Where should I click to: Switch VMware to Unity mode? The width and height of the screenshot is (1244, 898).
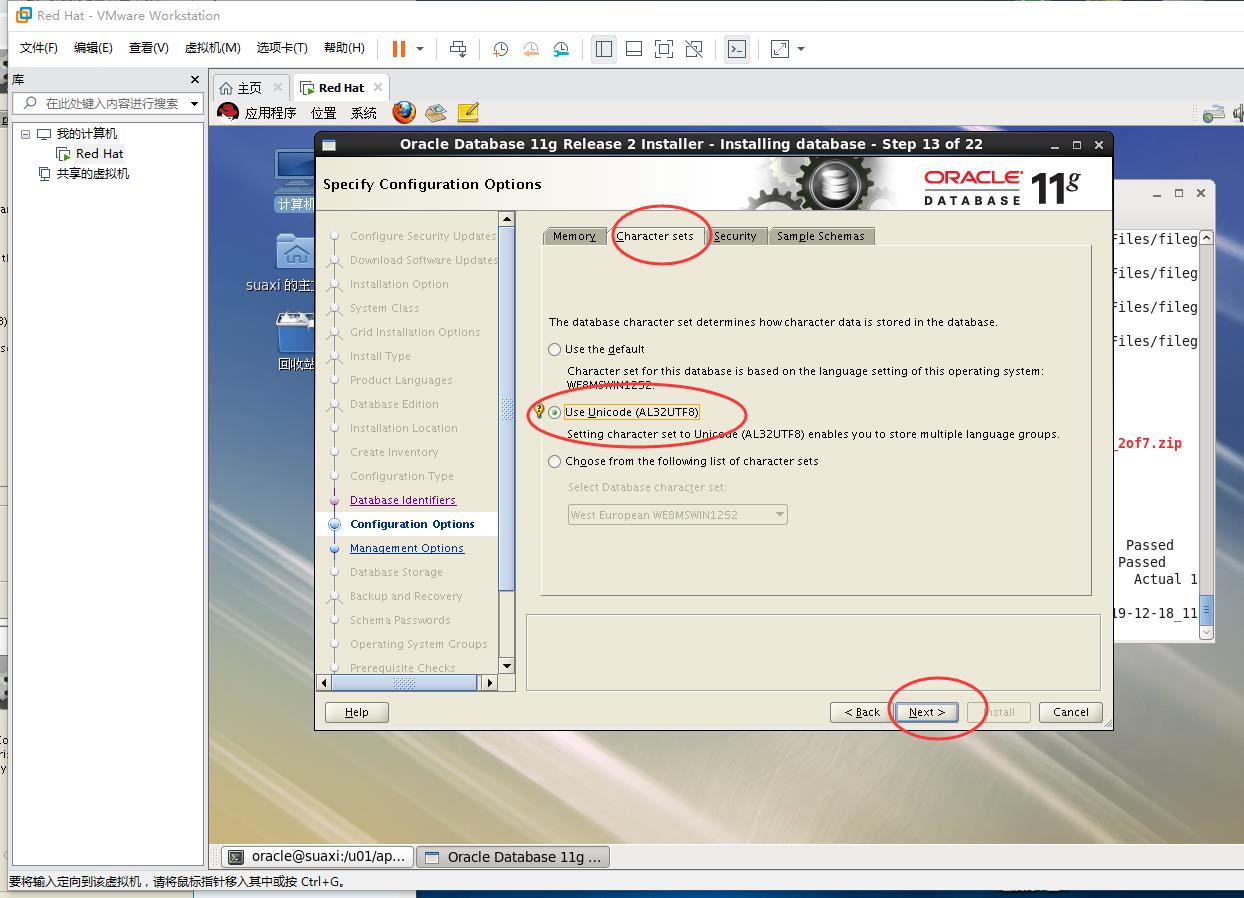coord(694,48)
